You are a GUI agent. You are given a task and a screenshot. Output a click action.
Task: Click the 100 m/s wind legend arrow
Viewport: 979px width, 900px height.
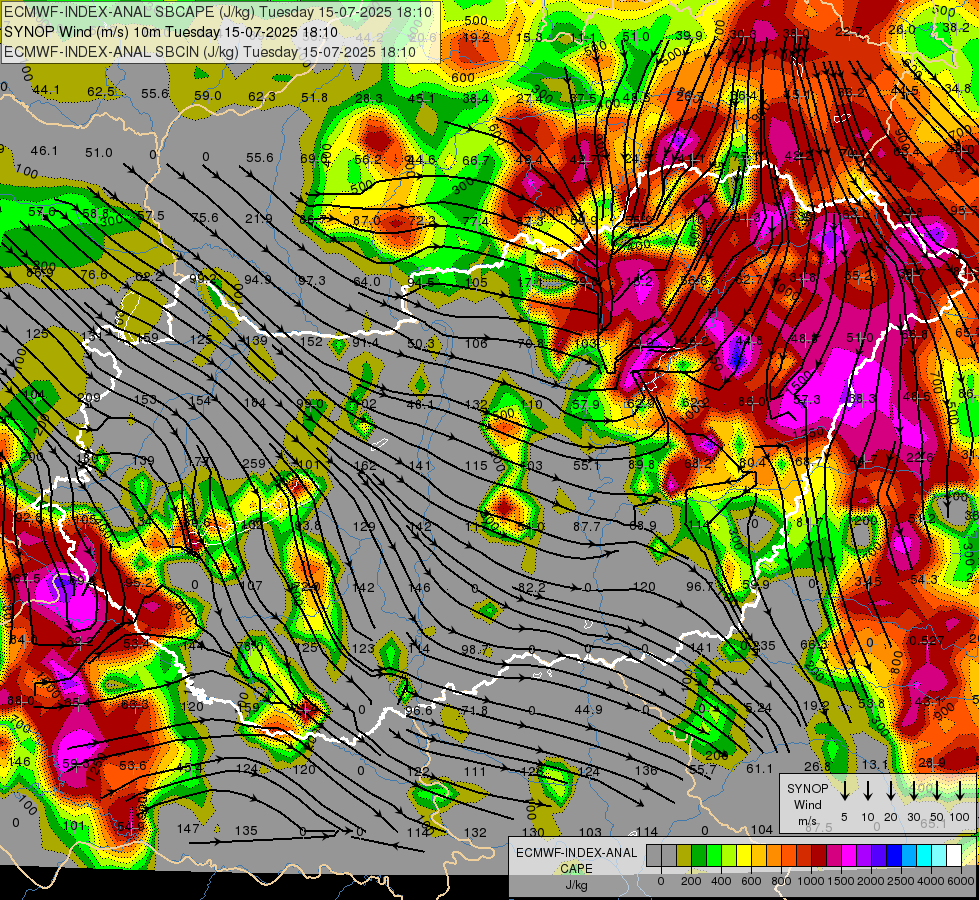click(x=960, y=790)
